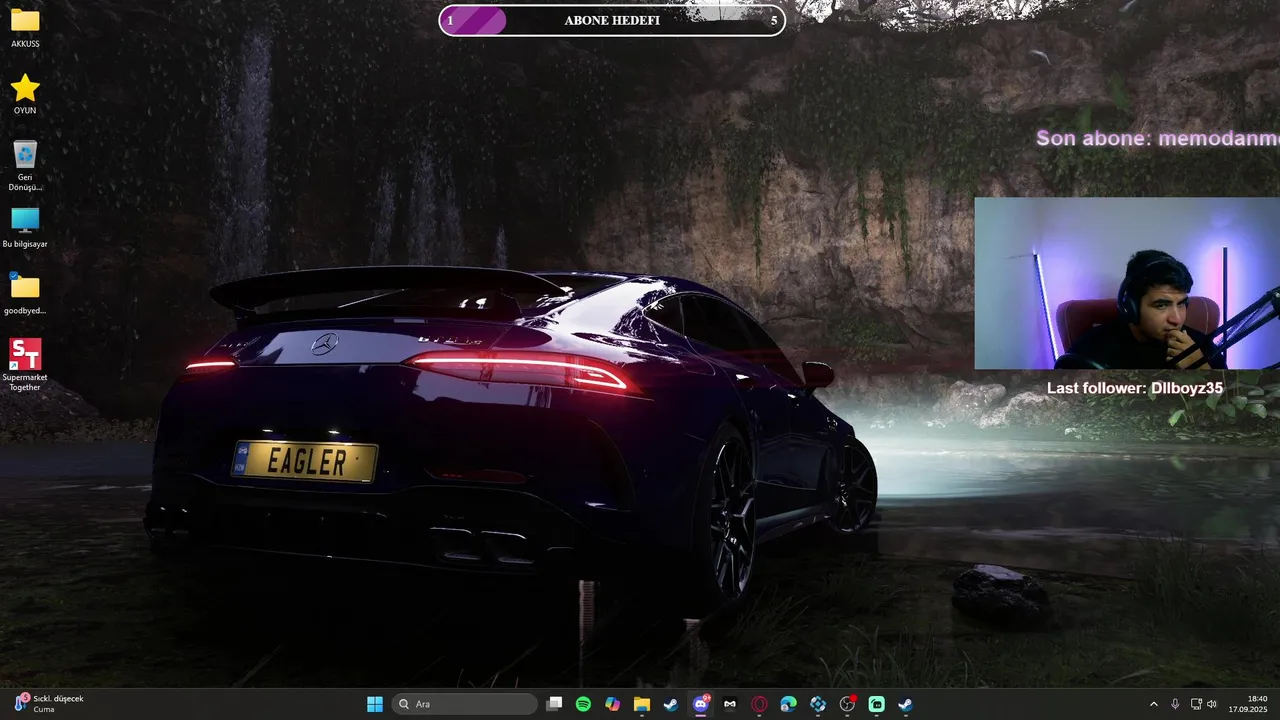Viewport: 1280px width, 720px height.
Task: Open Opera GX browser from taskbar
Action: (x=759, y=704)
